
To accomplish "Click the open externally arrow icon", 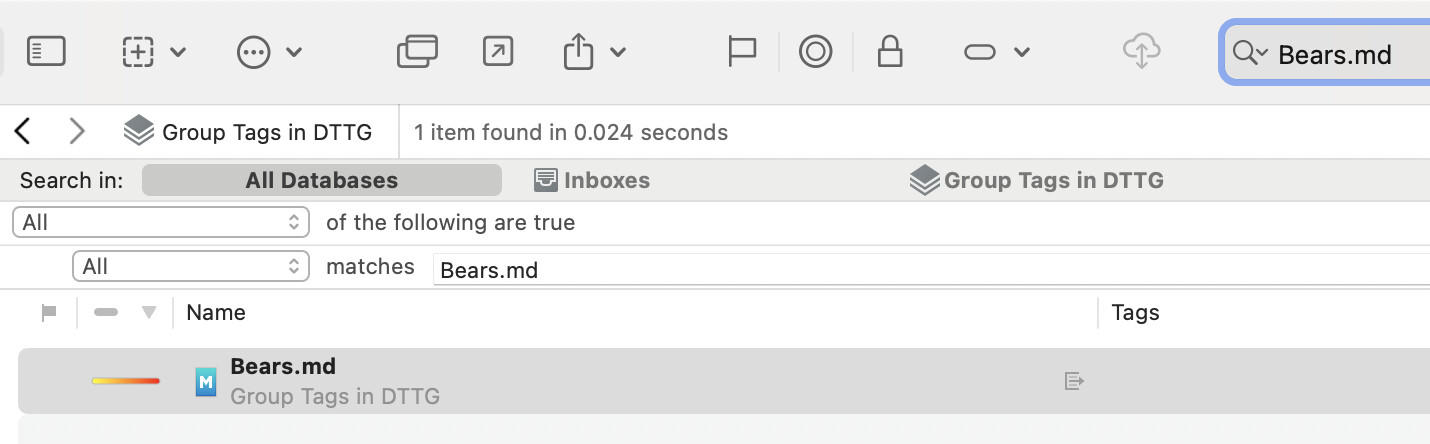I will click(x=497, y=51).
